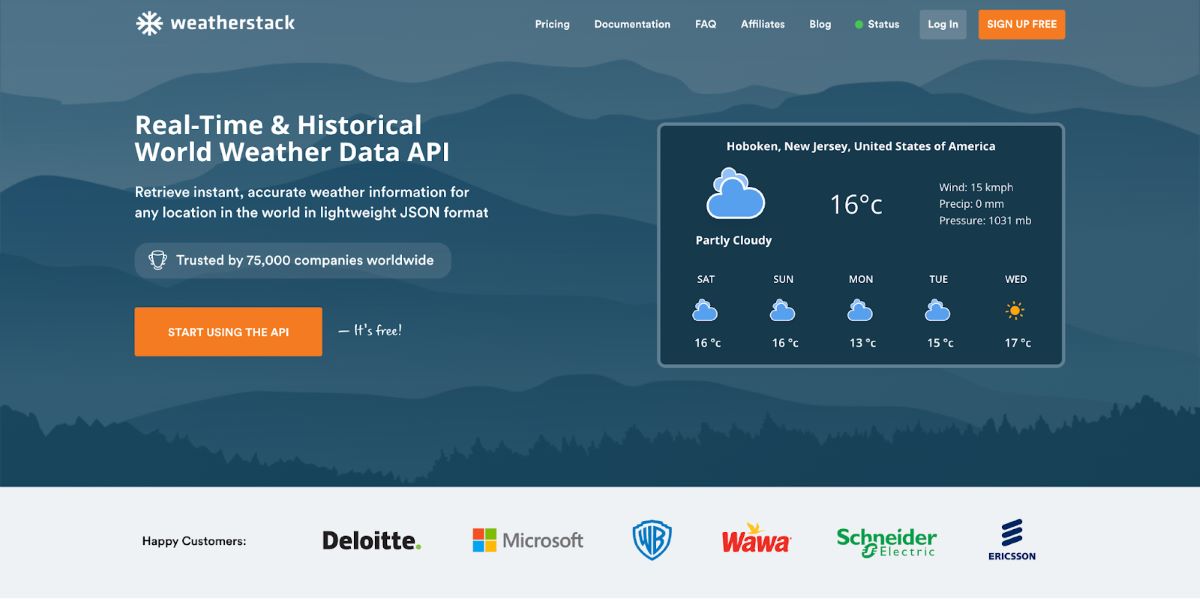
Task: Select the partly cloudy weather icon
Action: (734, 195)
